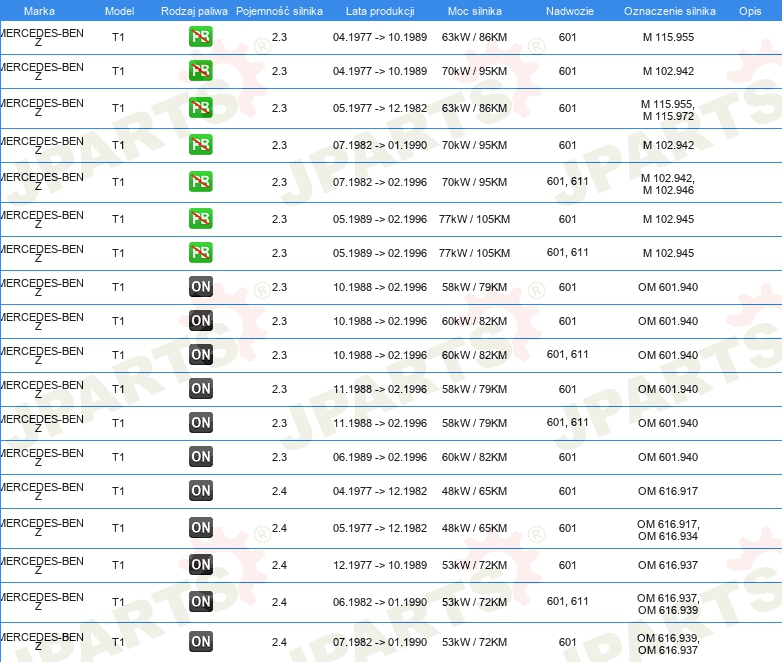Click the Moc silnika column header
Image resolution: width=782 pixels, height=662 pixels.
point(474,11)
